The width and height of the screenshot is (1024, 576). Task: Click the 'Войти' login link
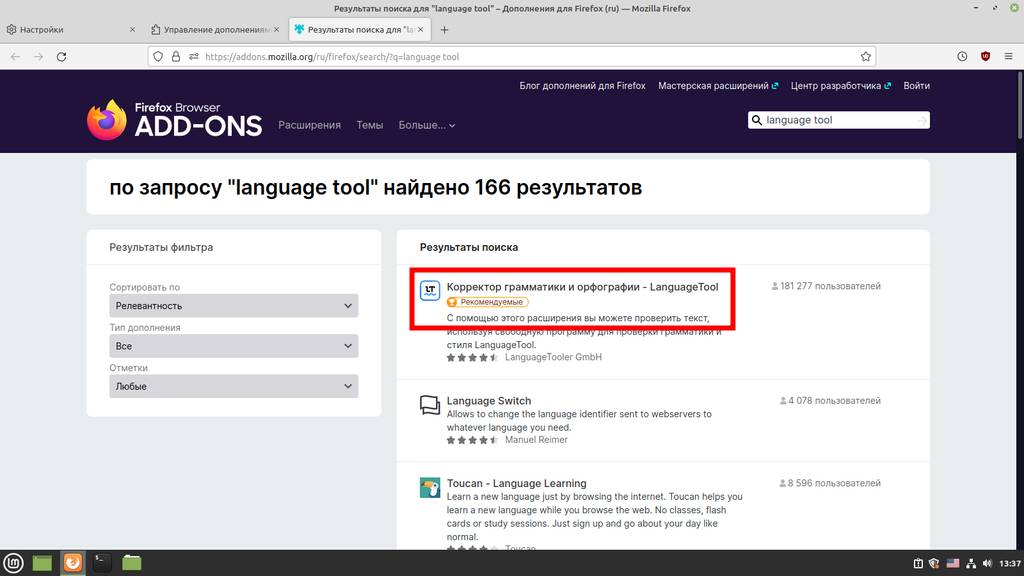916,86
